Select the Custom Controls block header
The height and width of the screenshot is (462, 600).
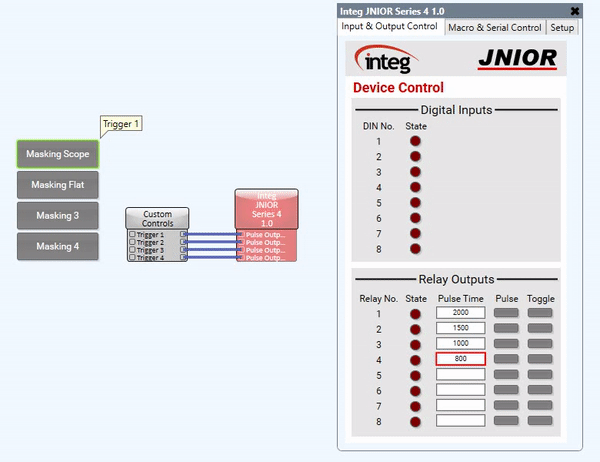pyautogui.click(x=157, y=219)
